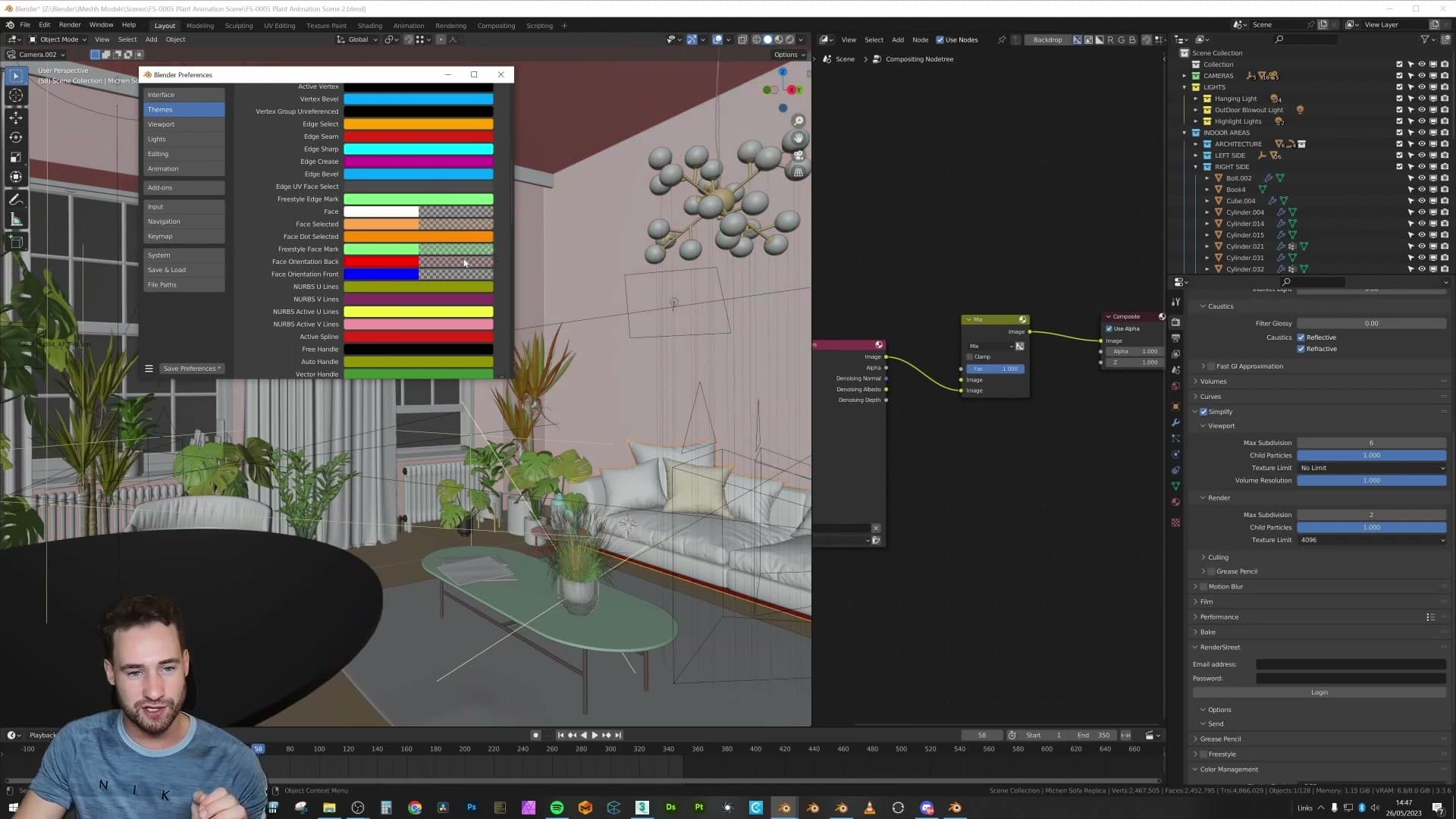This screenshot has width=1456, height=819.
Task: Uncheck the Refractive caustics checkbox
Action: click(1301, 349)
